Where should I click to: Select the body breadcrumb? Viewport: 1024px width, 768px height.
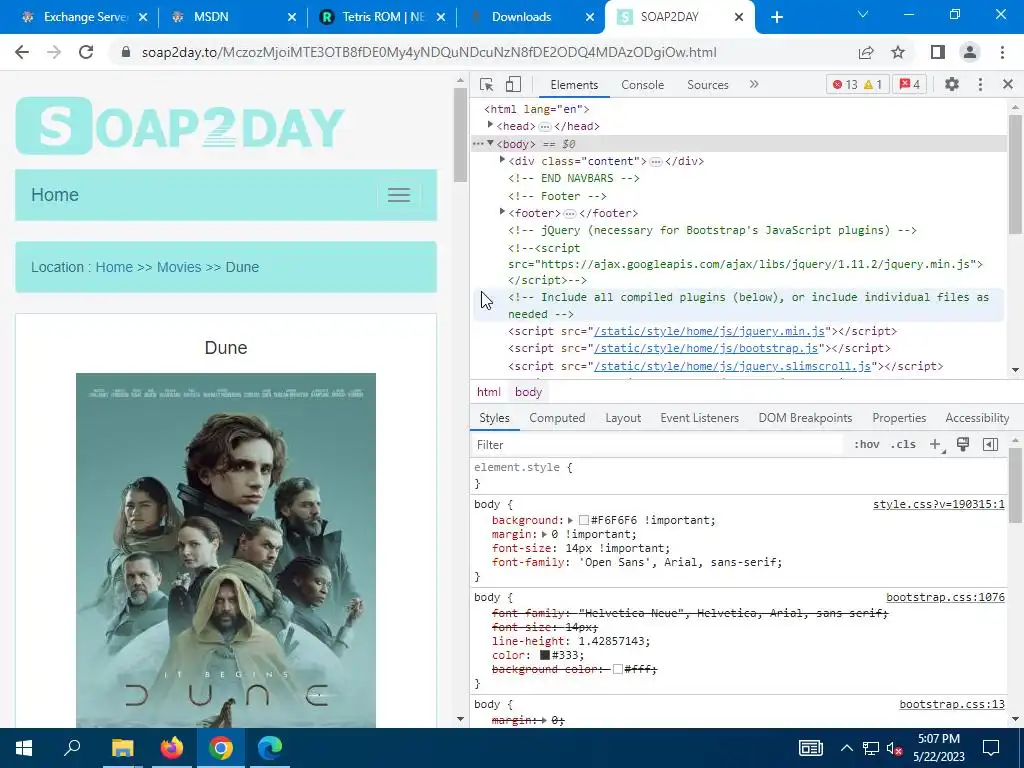pyautogui.click(x=528, y=392)
